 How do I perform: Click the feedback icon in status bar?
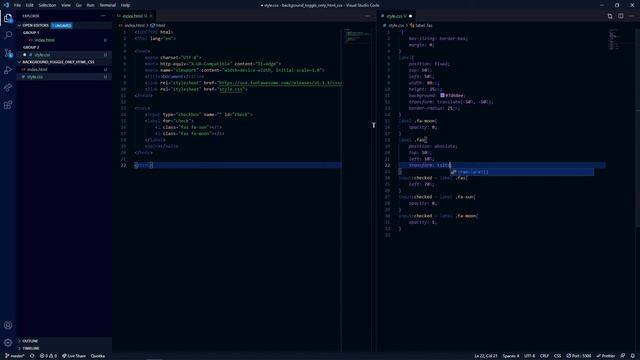click(x=623, y=356)
